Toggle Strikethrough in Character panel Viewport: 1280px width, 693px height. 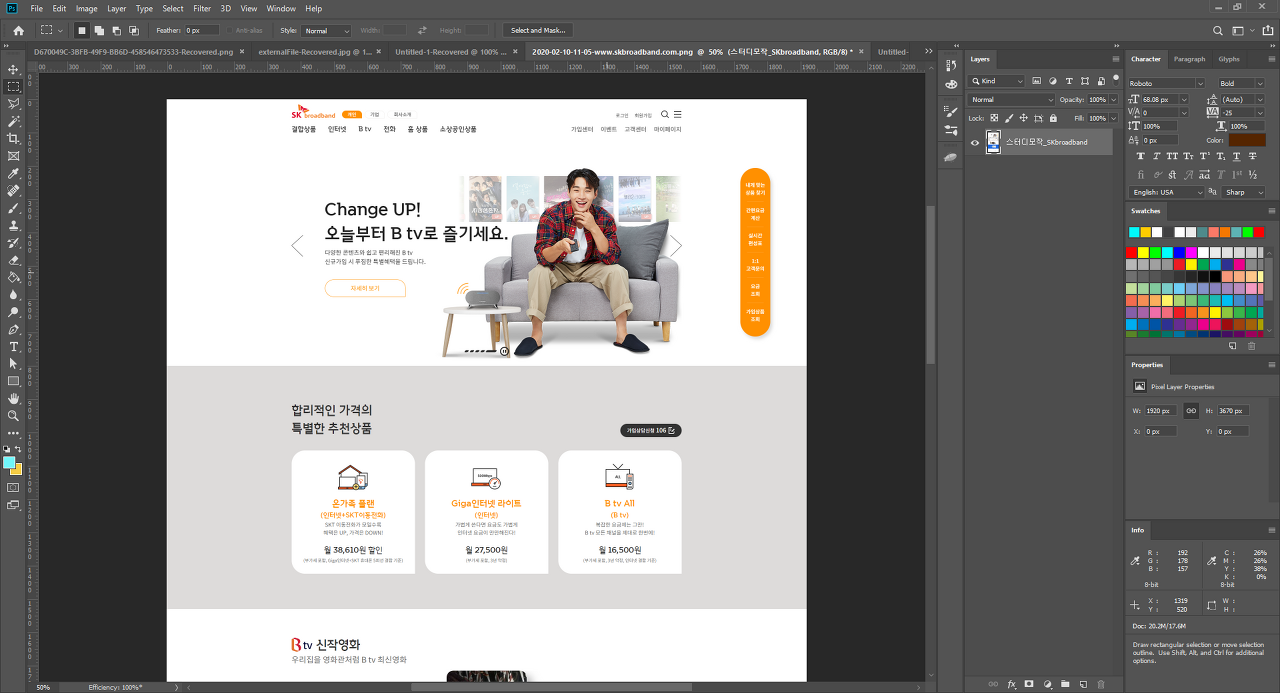tap(1253, 157)
